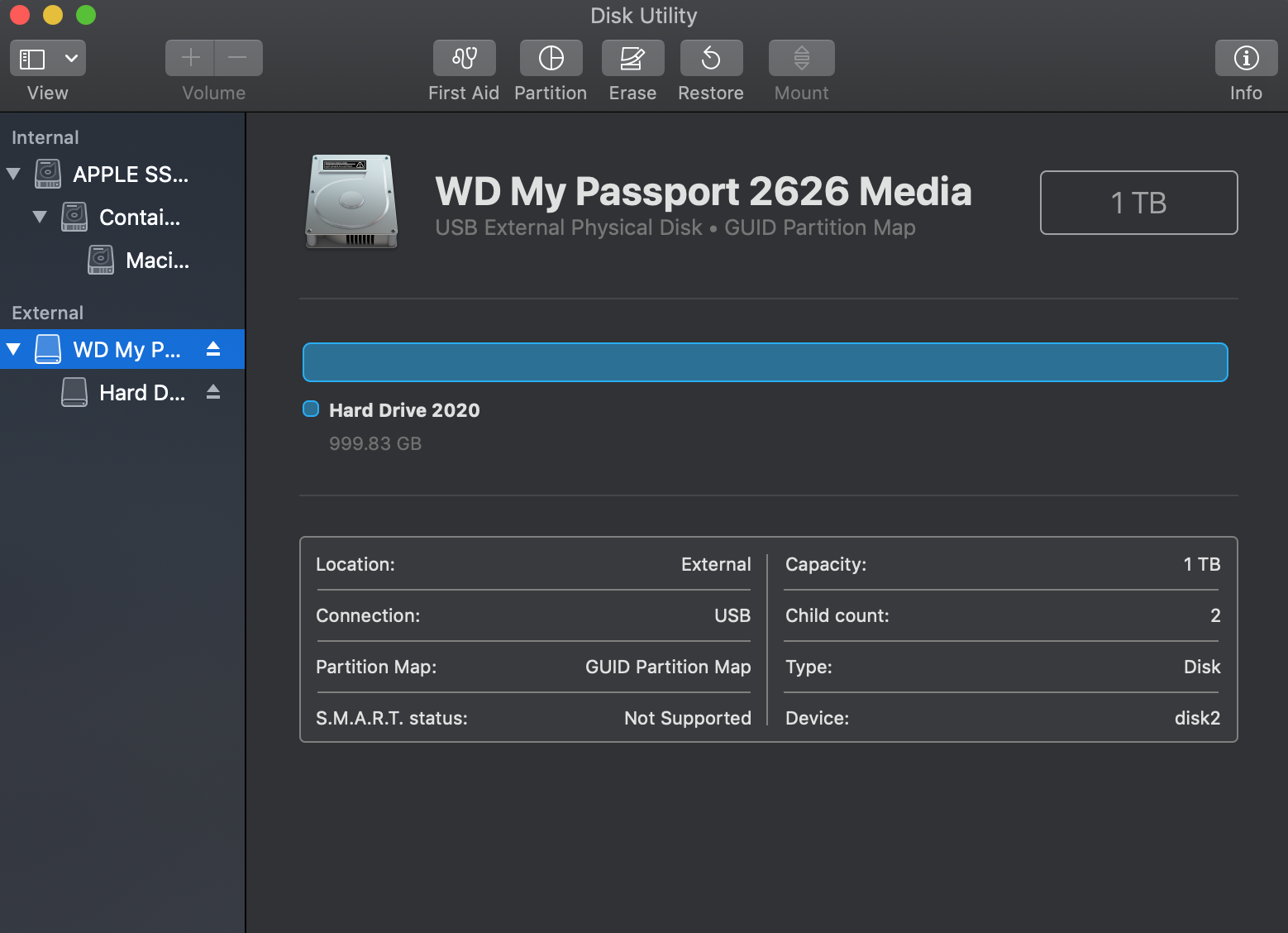1288x933 pixels.
Task: Click the WD My Passport 2626 Media title
Action: tap(704, 191)
